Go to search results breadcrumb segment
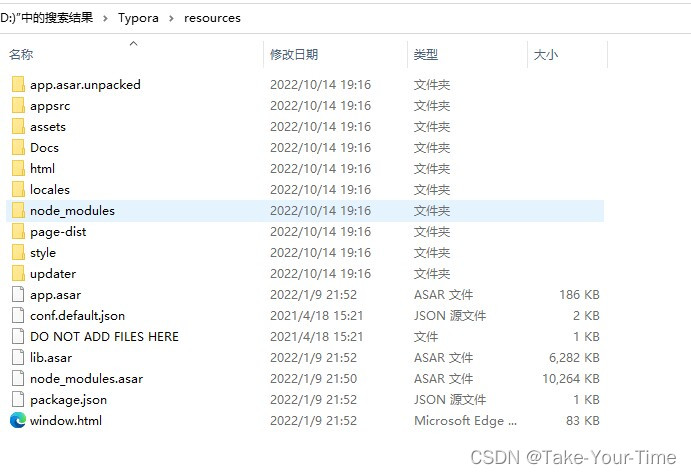Viewport: 691px width, 474px height. click(x=47, y=18)
